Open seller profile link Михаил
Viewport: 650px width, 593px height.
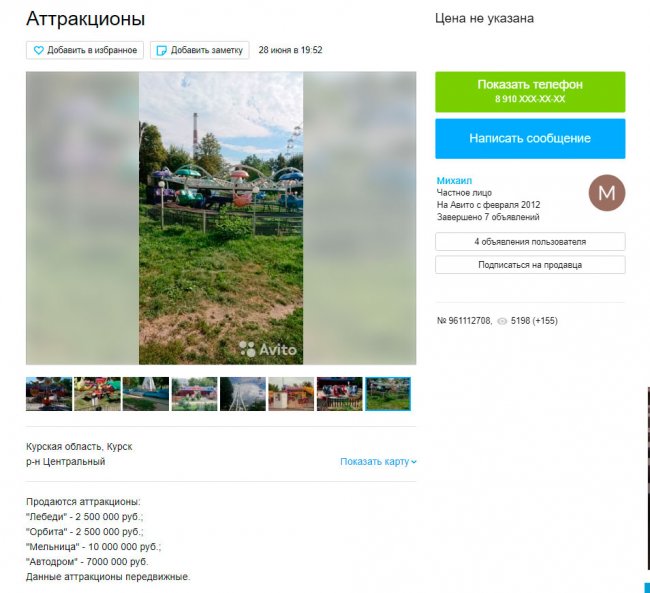[454, 180]
